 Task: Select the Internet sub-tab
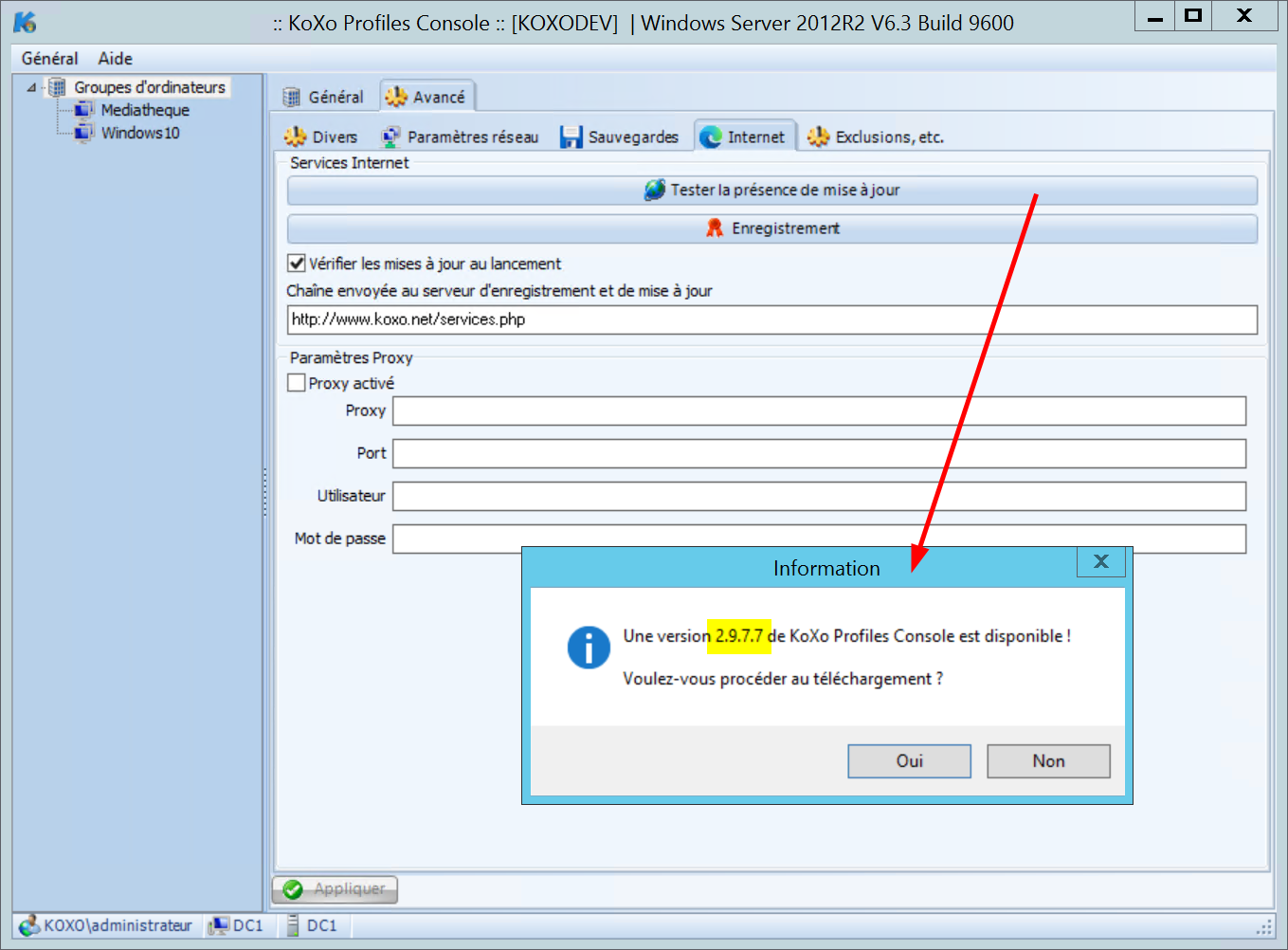click(744, 137)
